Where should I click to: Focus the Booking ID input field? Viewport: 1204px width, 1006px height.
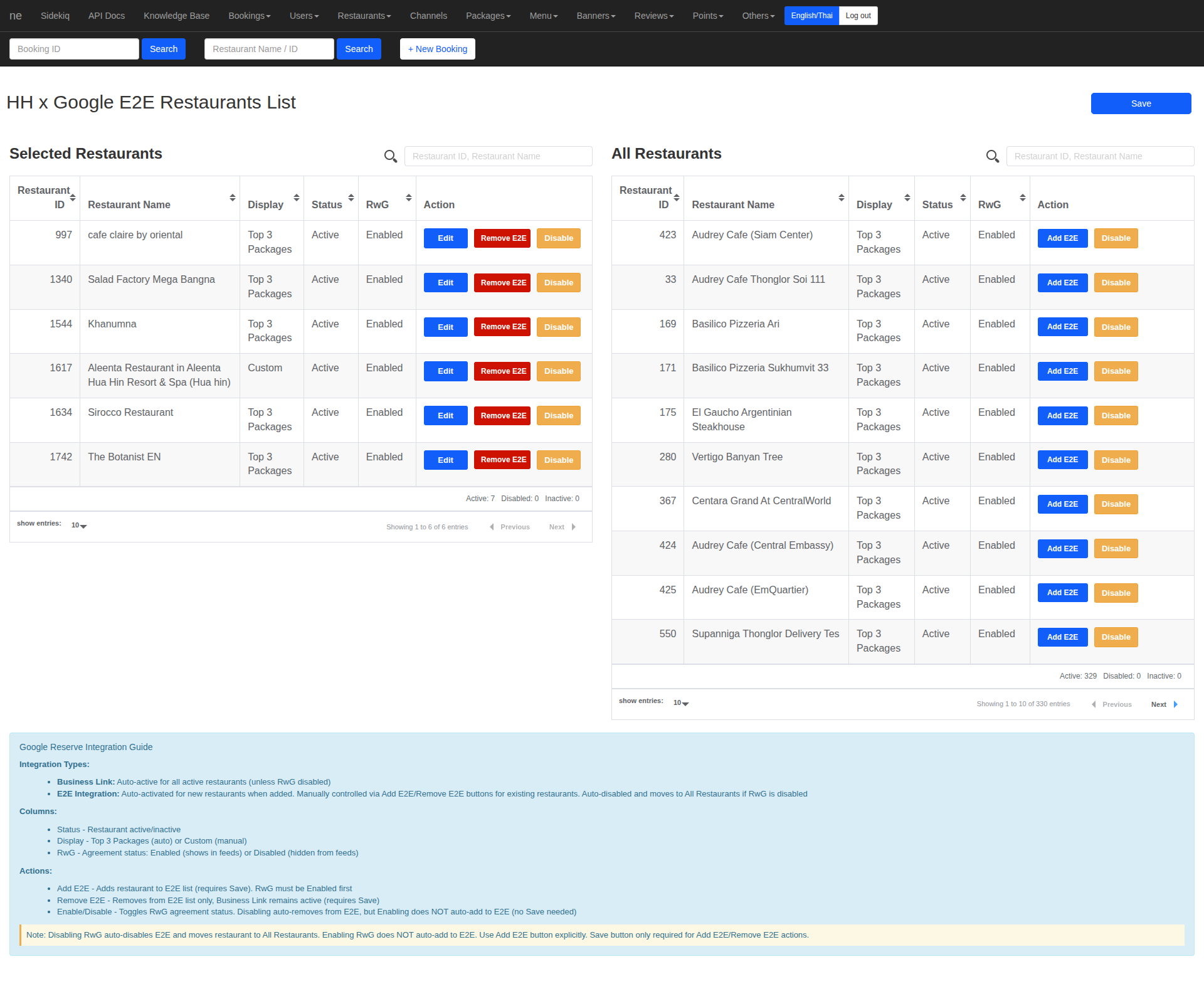tap(74, 49)
